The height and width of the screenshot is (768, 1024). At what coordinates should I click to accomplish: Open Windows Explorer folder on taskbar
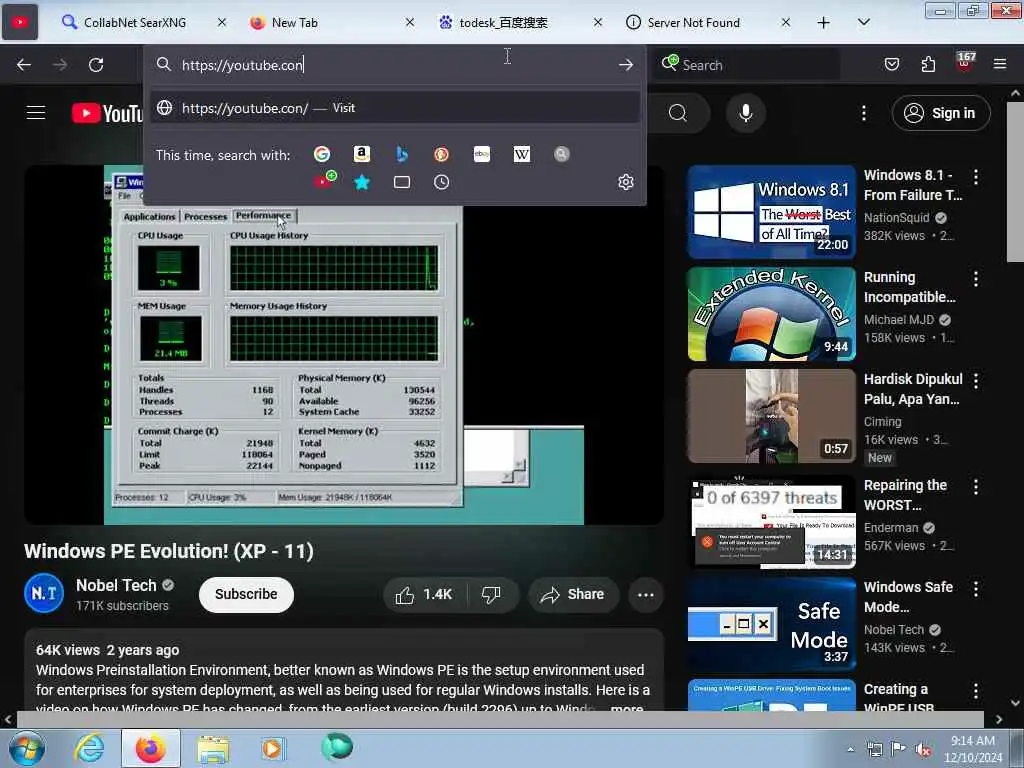click(213, 748)
